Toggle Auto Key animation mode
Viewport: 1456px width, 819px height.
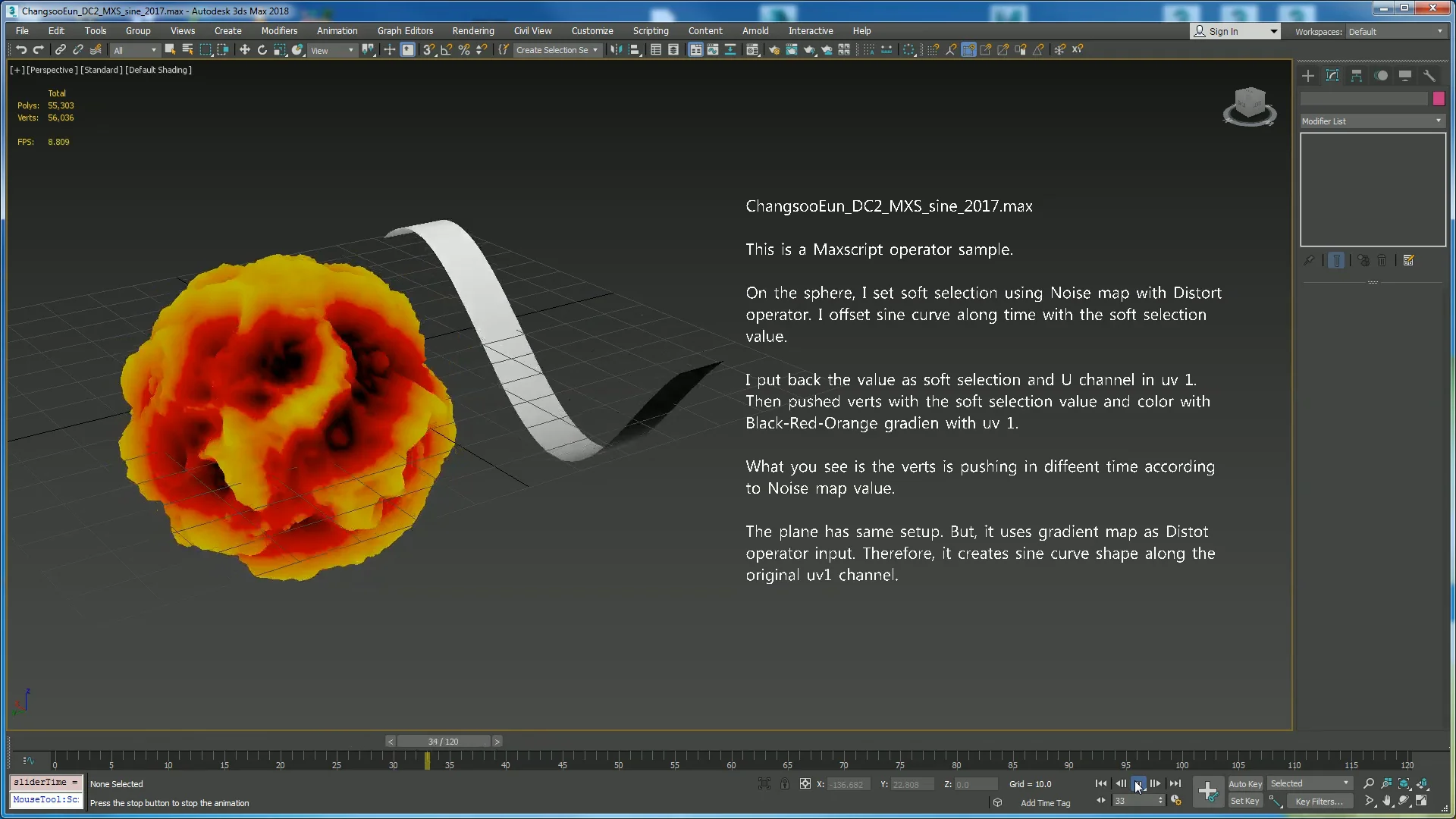click(x=1244, y=784)
